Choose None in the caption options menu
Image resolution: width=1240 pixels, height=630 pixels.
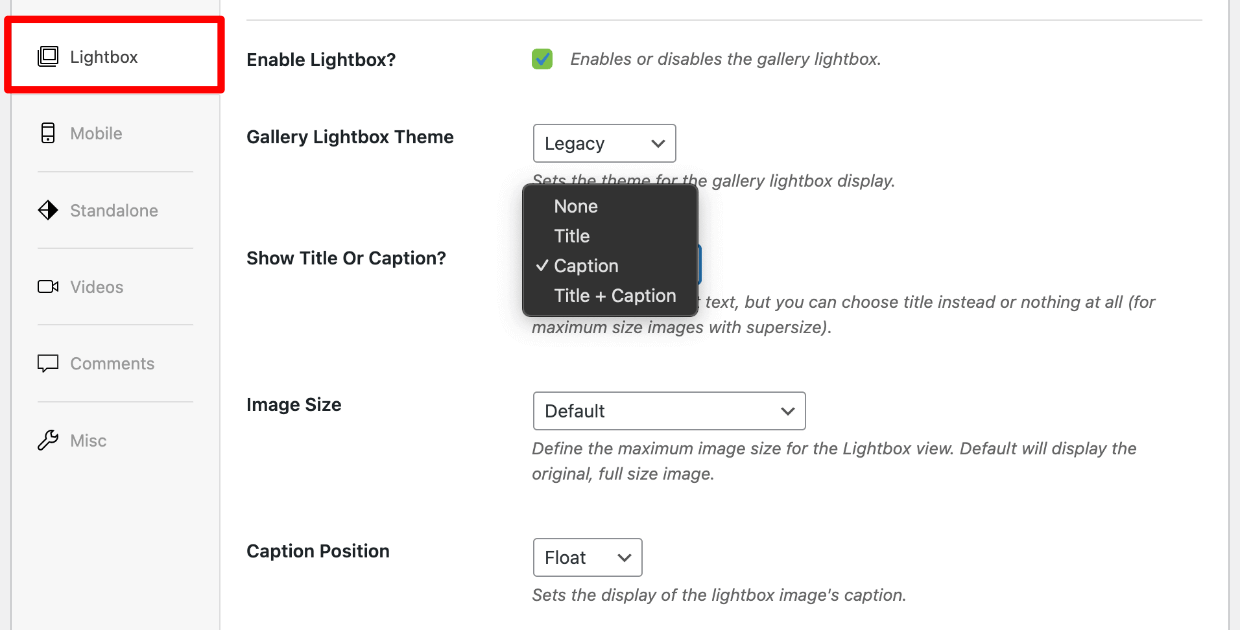point(576,206)
